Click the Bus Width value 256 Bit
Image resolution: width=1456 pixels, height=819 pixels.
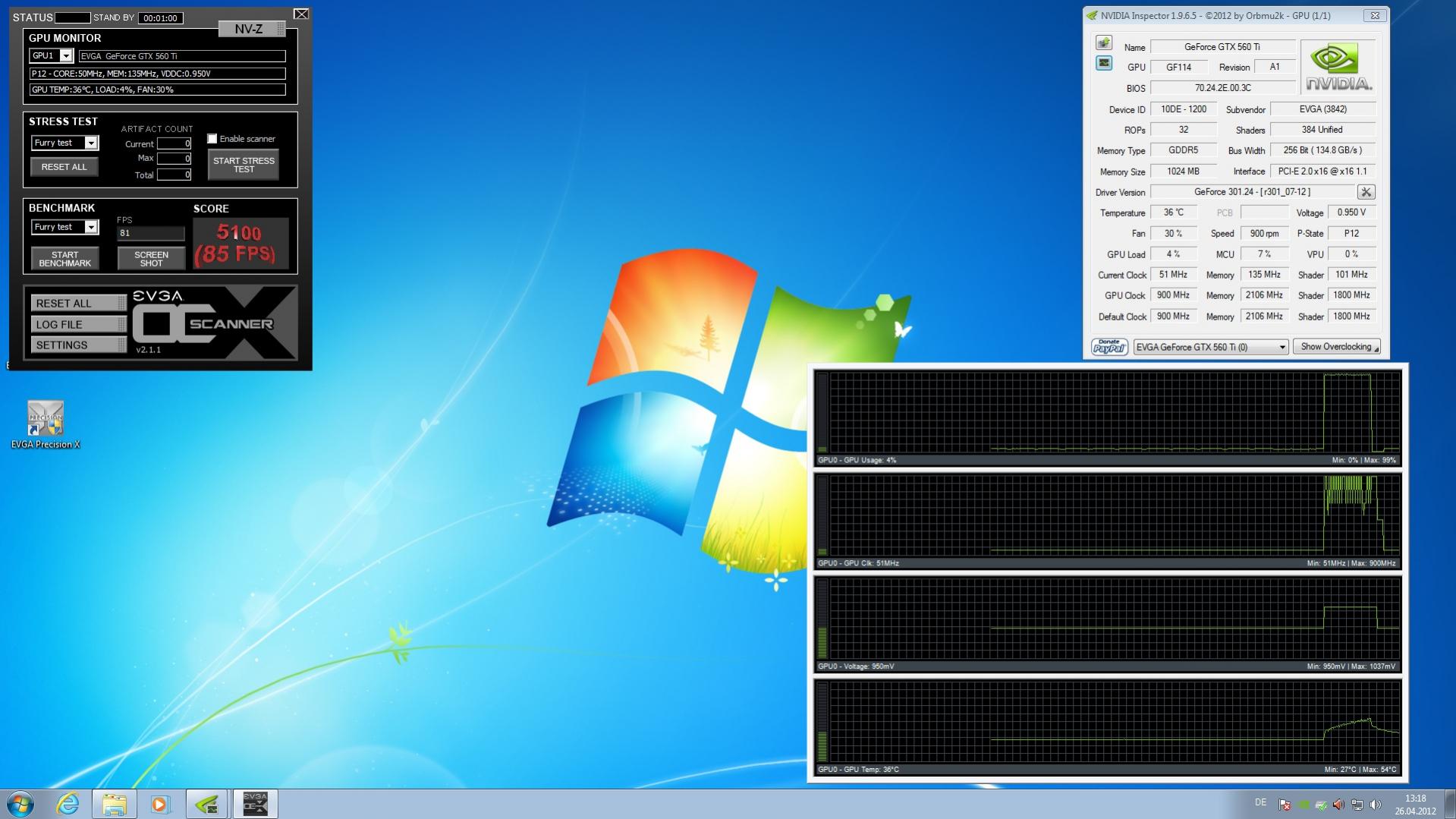point(1323,150)
